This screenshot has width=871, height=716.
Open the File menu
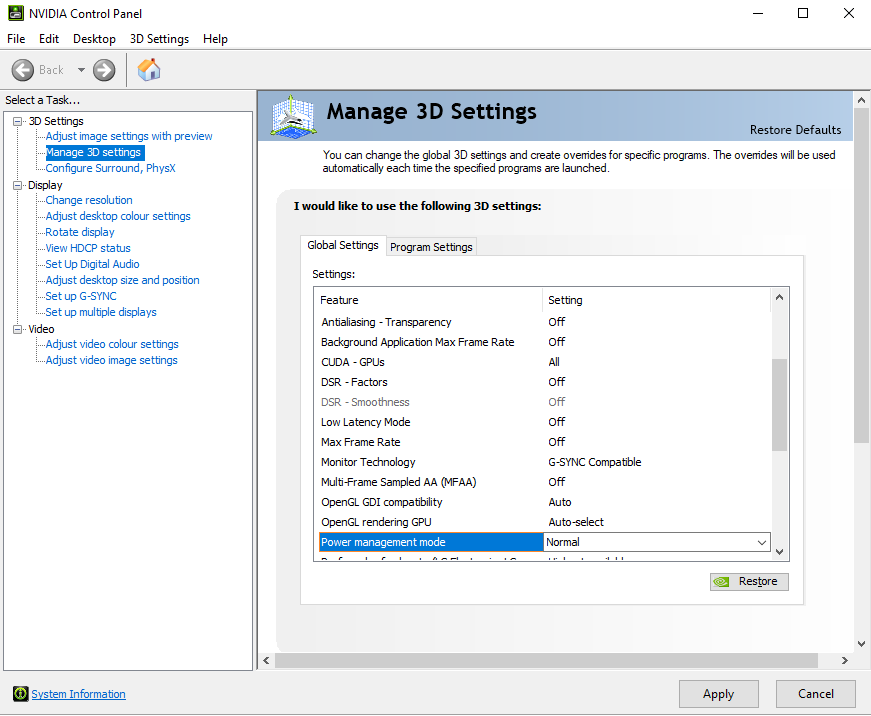pos(16,39)
